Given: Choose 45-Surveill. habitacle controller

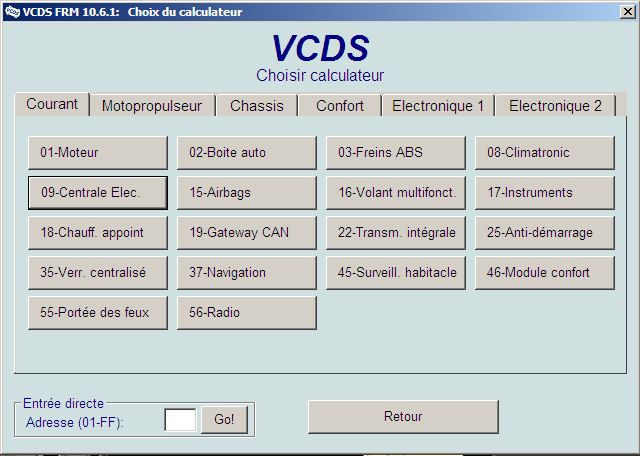Looking at the screenshot, I should pos(396,273).
